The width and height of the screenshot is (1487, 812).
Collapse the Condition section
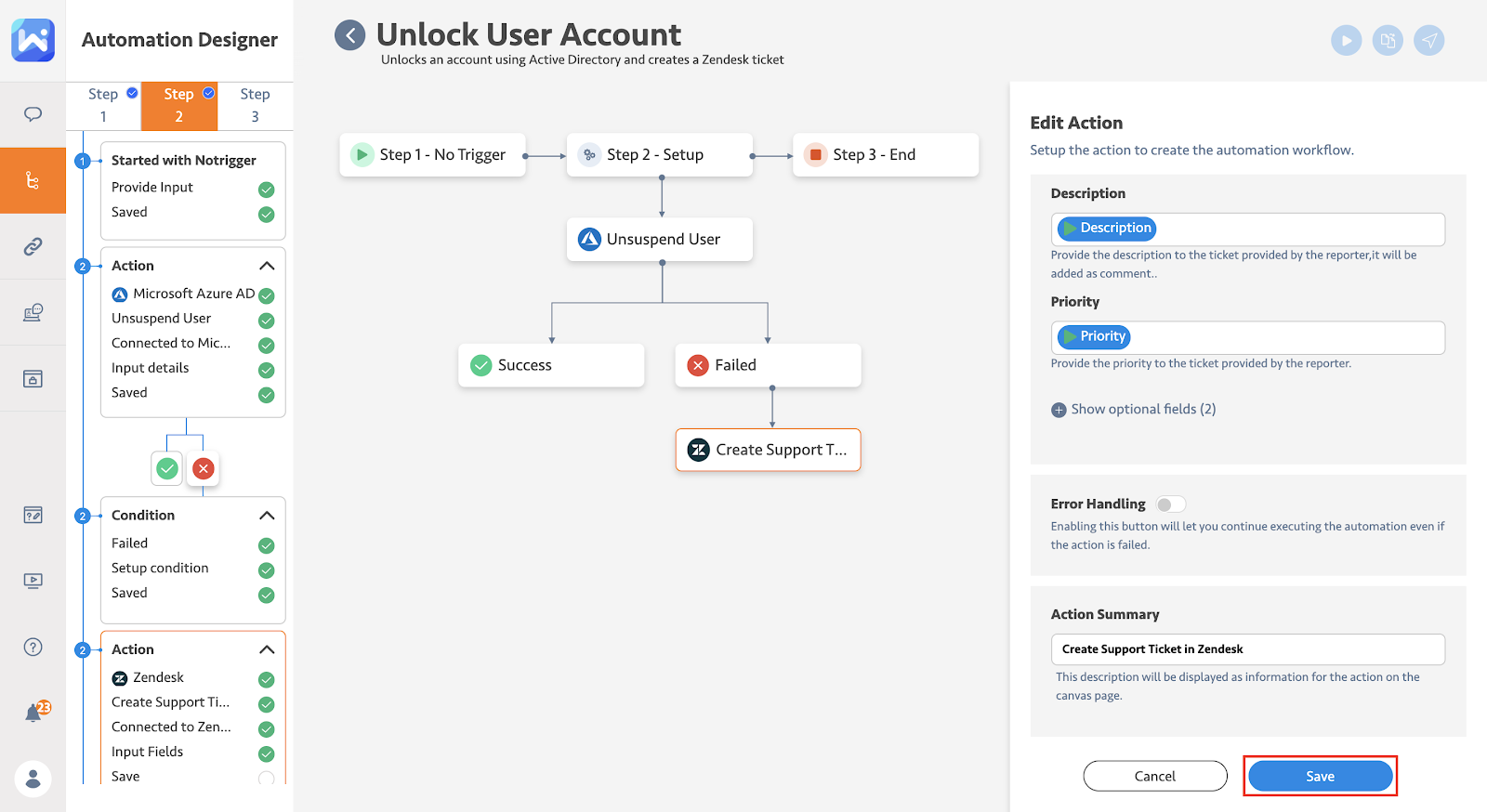click(x=267, y=516)
